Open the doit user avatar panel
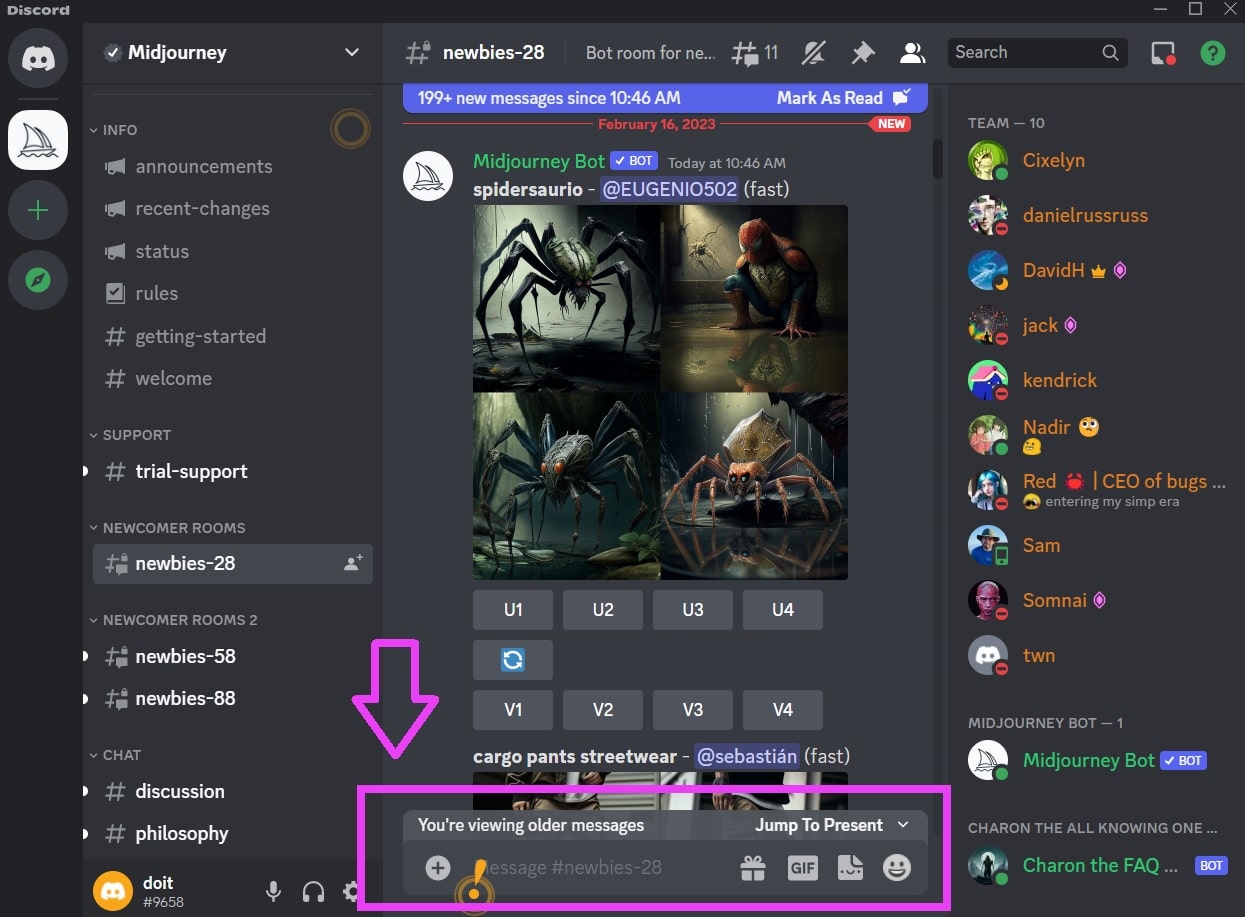This screenshot has width=1245, height=917. coord(113,891)
